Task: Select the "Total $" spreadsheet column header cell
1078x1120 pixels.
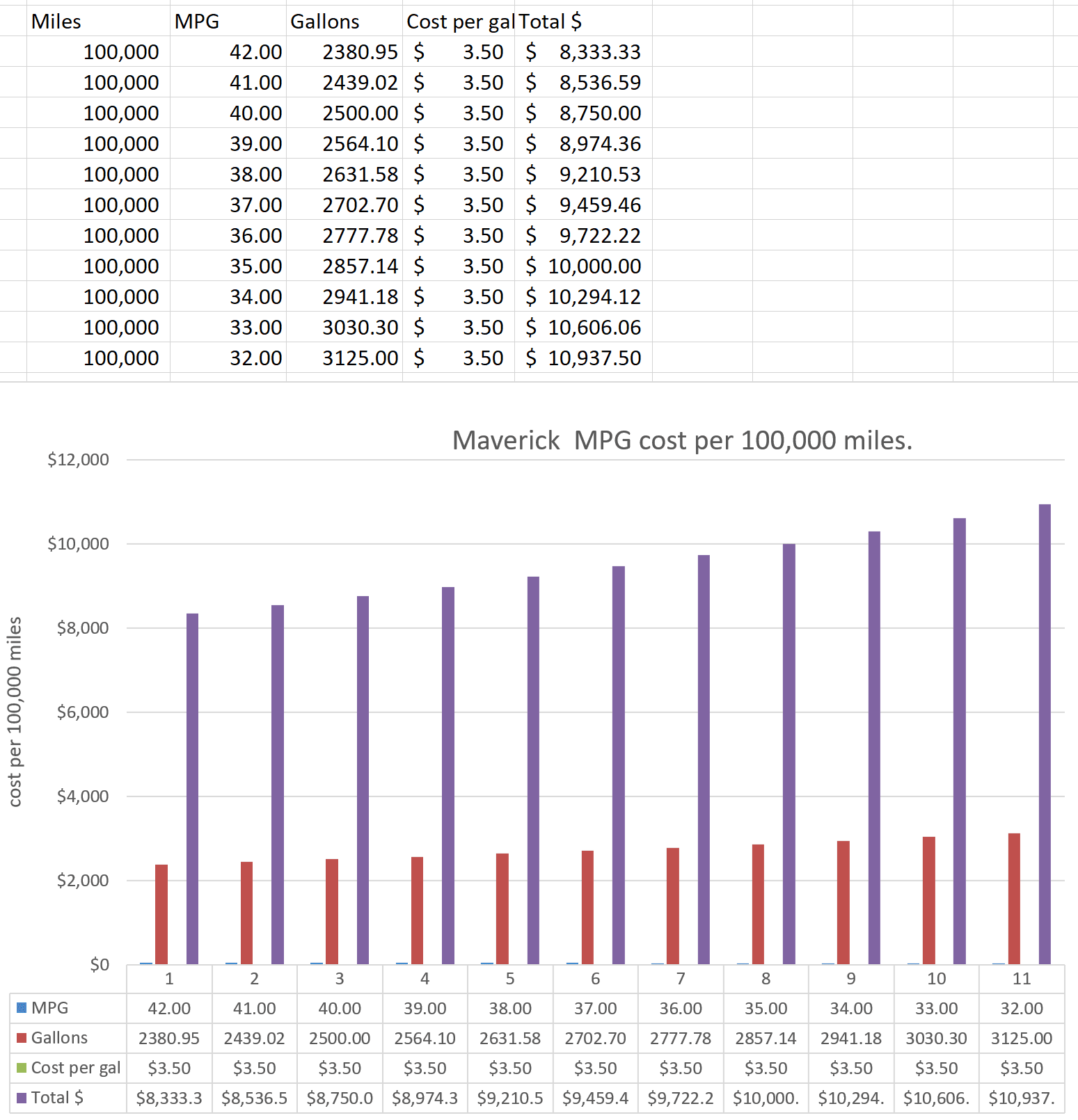Action: coord(583,21)
